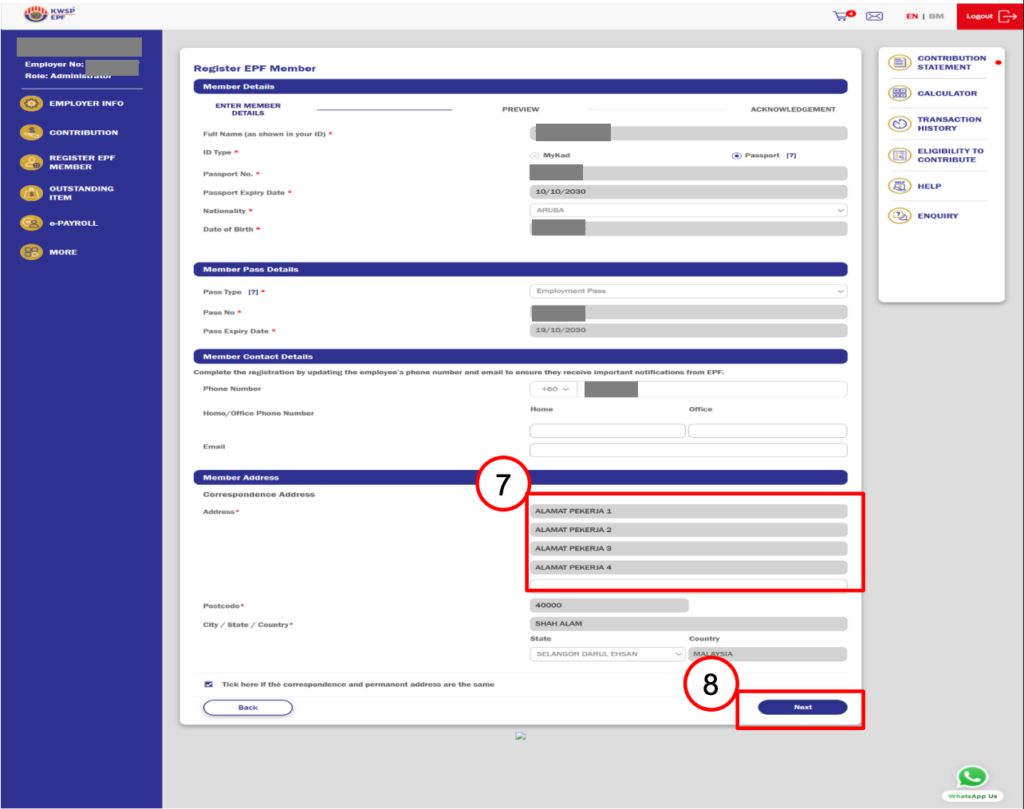Select the Passport ID type radio button
This screenshot has height=809, width=1024.
737,155
